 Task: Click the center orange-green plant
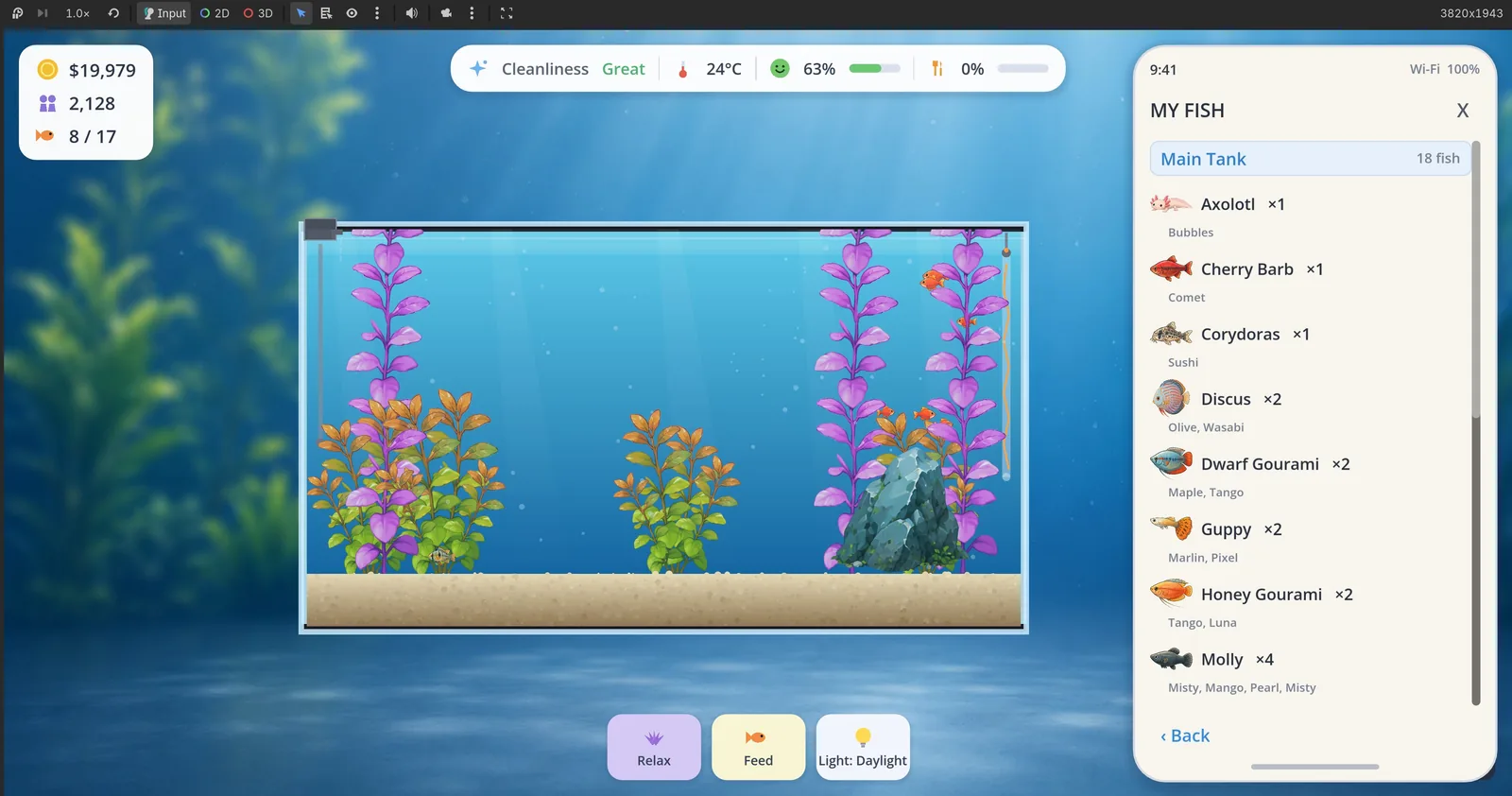[677, 492]
